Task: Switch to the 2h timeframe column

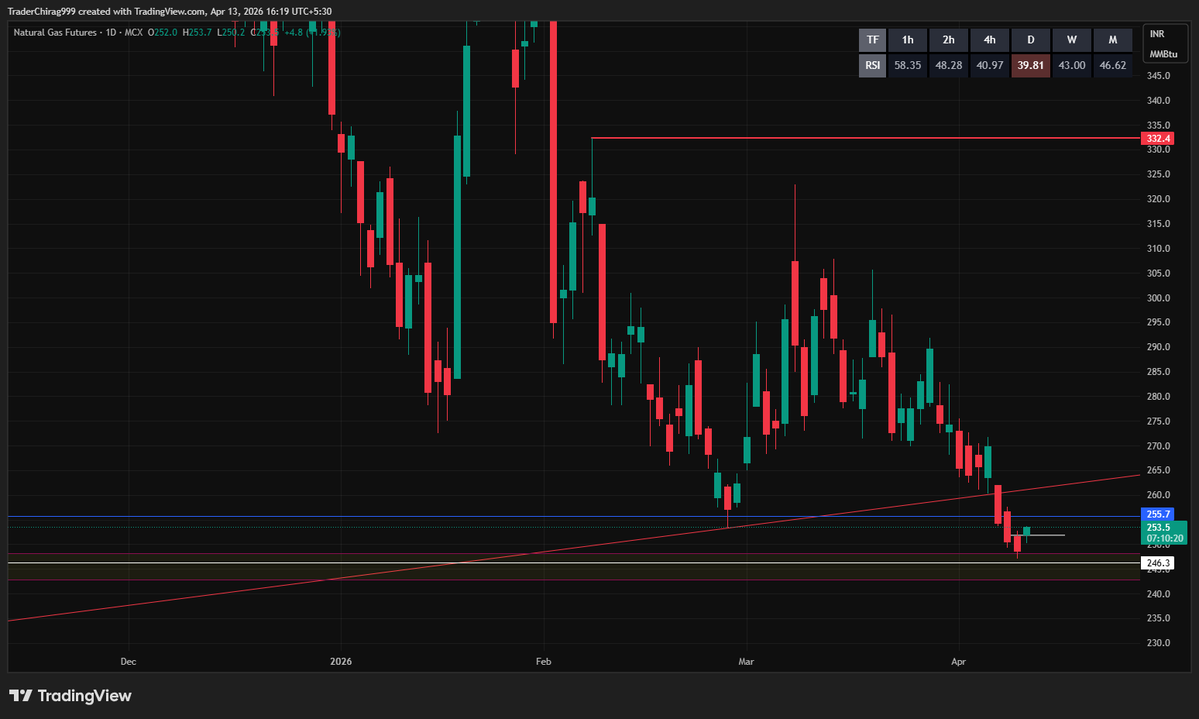Action: 948,39
